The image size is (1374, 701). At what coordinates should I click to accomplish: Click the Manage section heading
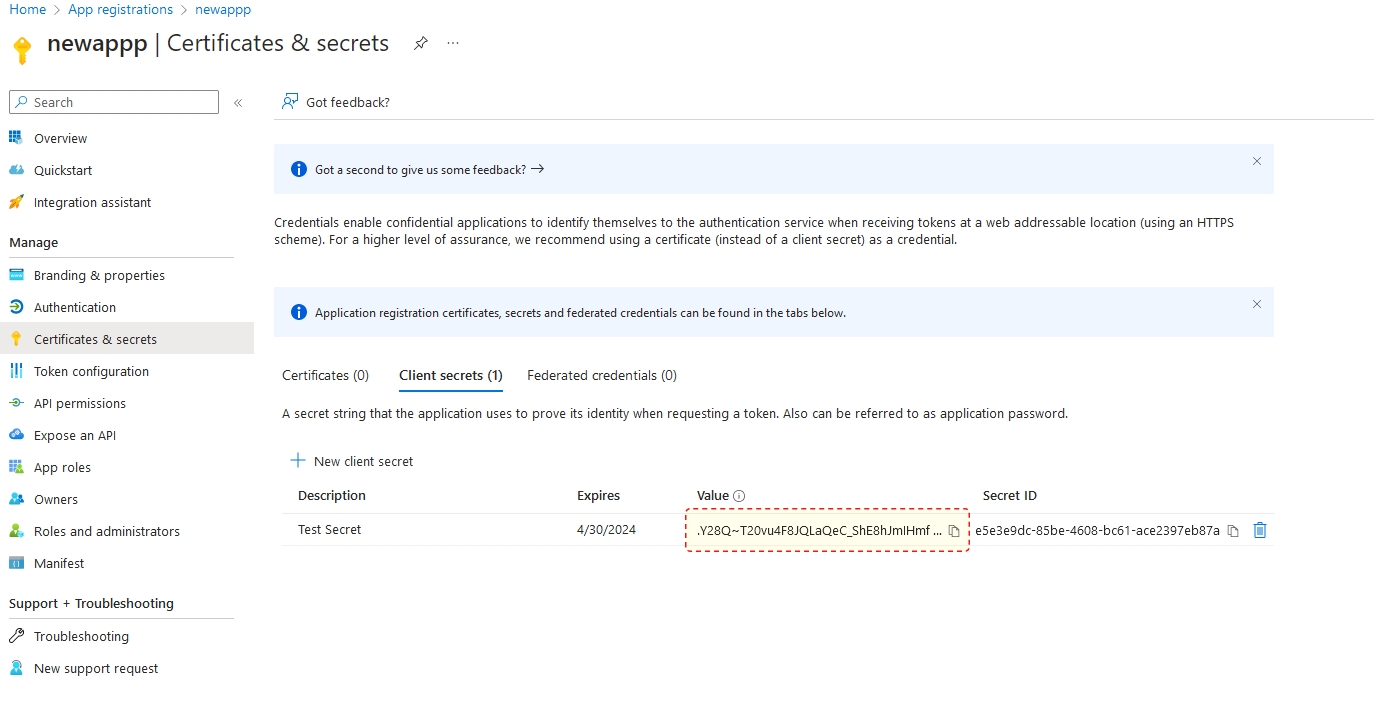[x=34, y=242]
